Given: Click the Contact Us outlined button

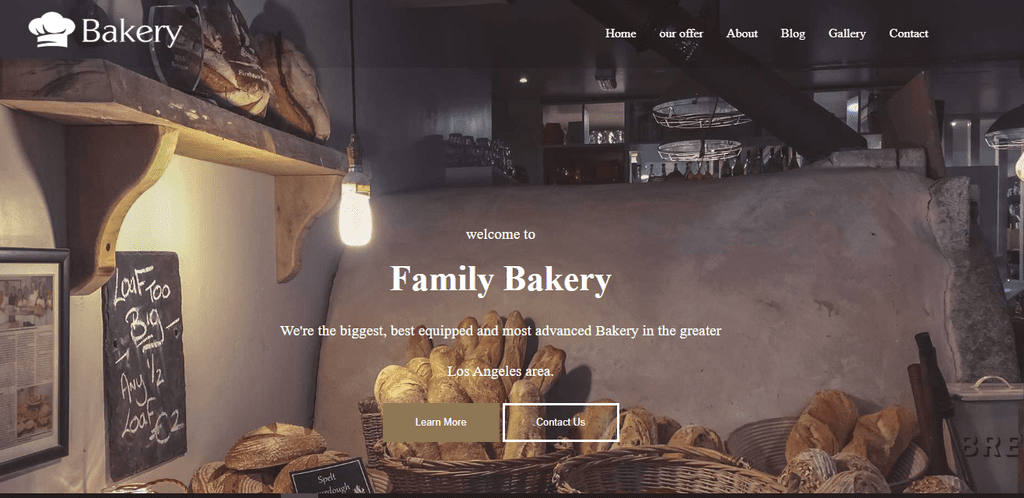Looking at the screenshot, I should pyautogui.click(x=560, y=422).
